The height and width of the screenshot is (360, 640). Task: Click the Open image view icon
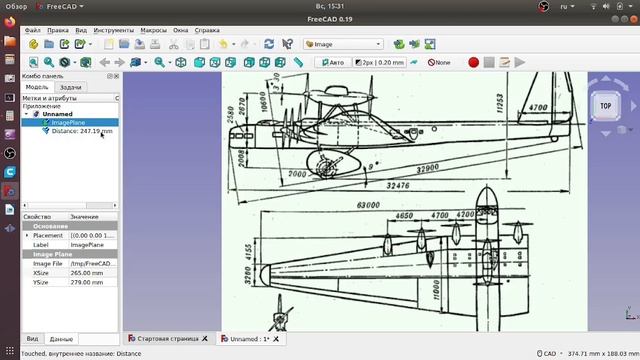click(399, 44)
